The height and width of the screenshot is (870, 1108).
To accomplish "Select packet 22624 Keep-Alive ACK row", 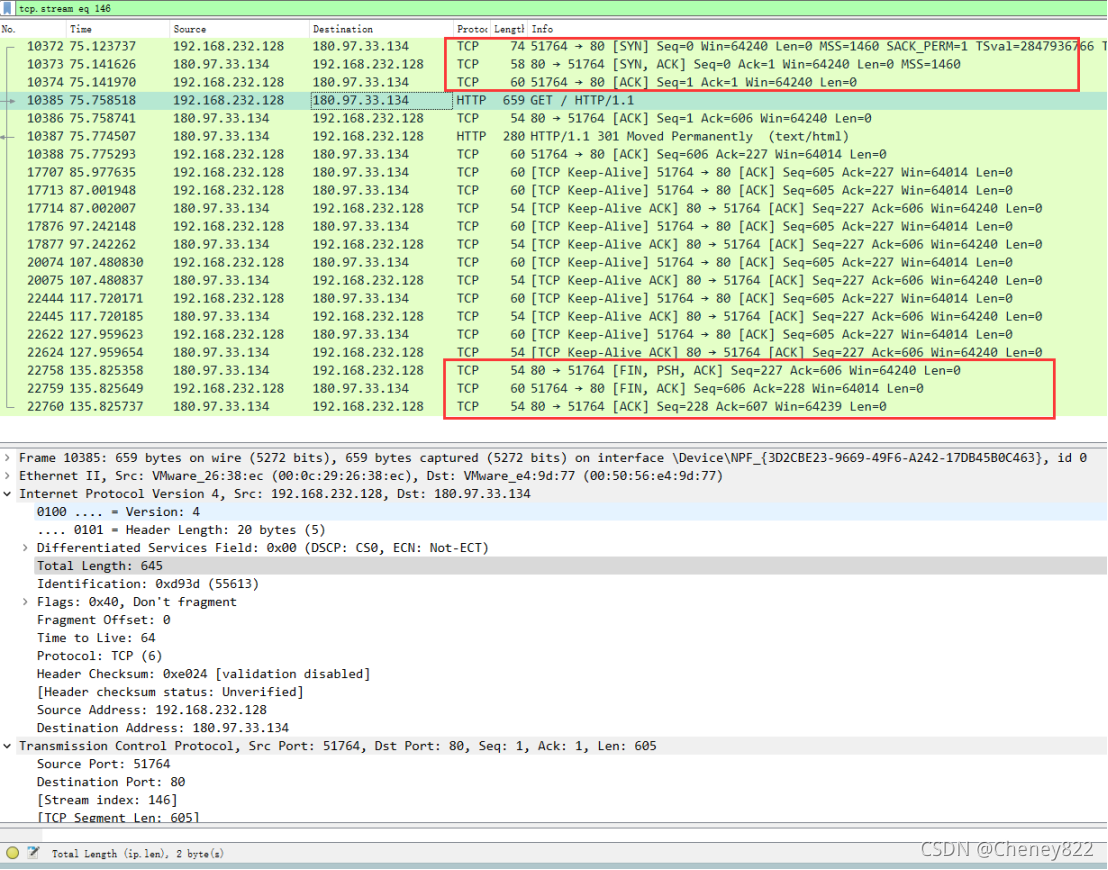I will click(553, 353).
